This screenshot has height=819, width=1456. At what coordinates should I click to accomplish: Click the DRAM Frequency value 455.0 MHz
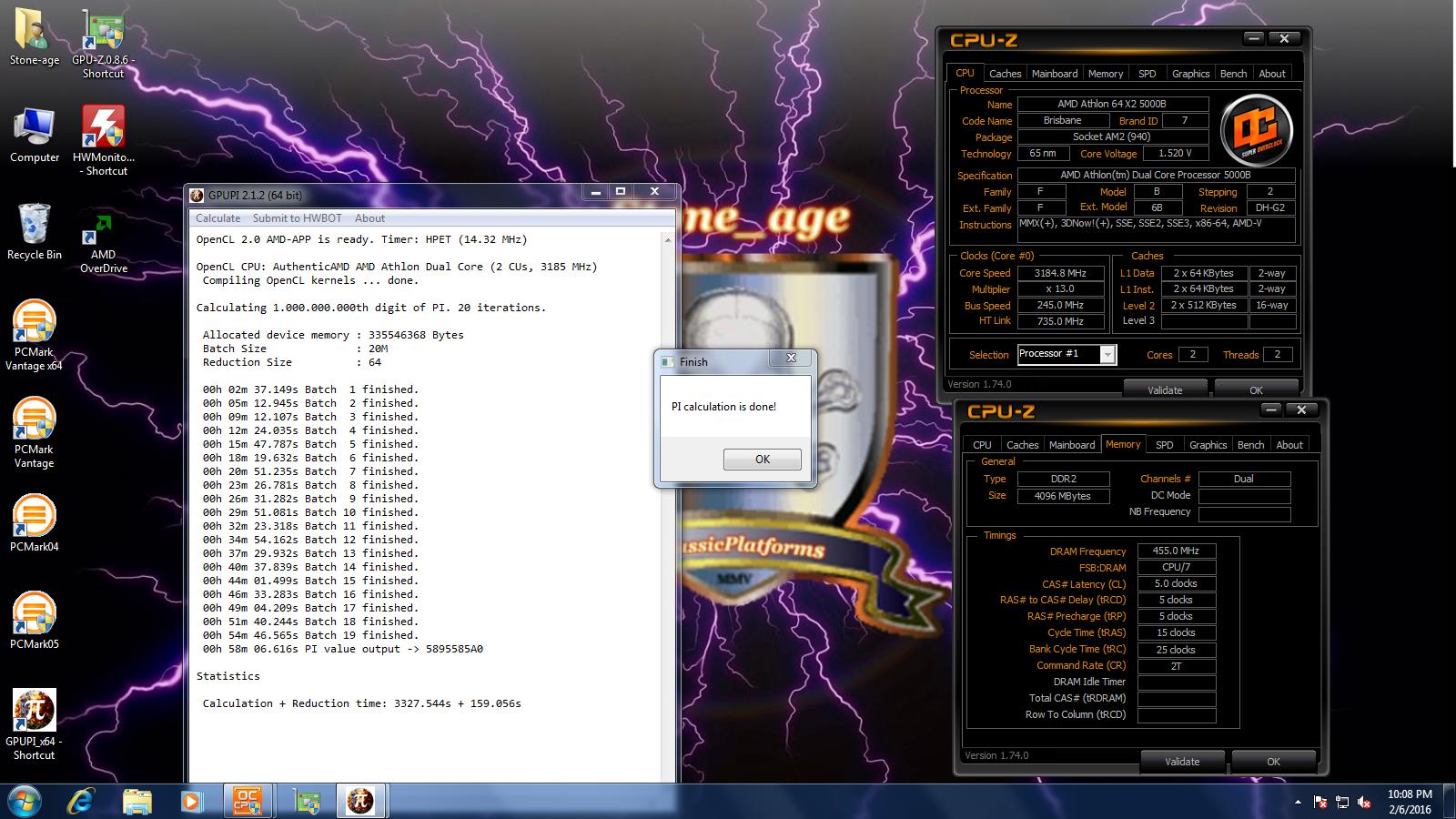[1176, 551]
